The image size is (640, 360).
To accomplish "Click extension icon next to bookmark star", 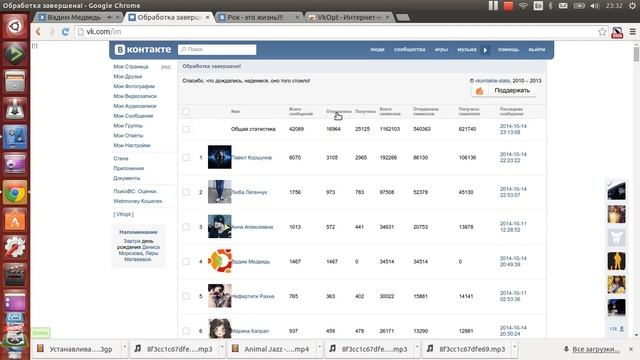I will tap(617, 32).
